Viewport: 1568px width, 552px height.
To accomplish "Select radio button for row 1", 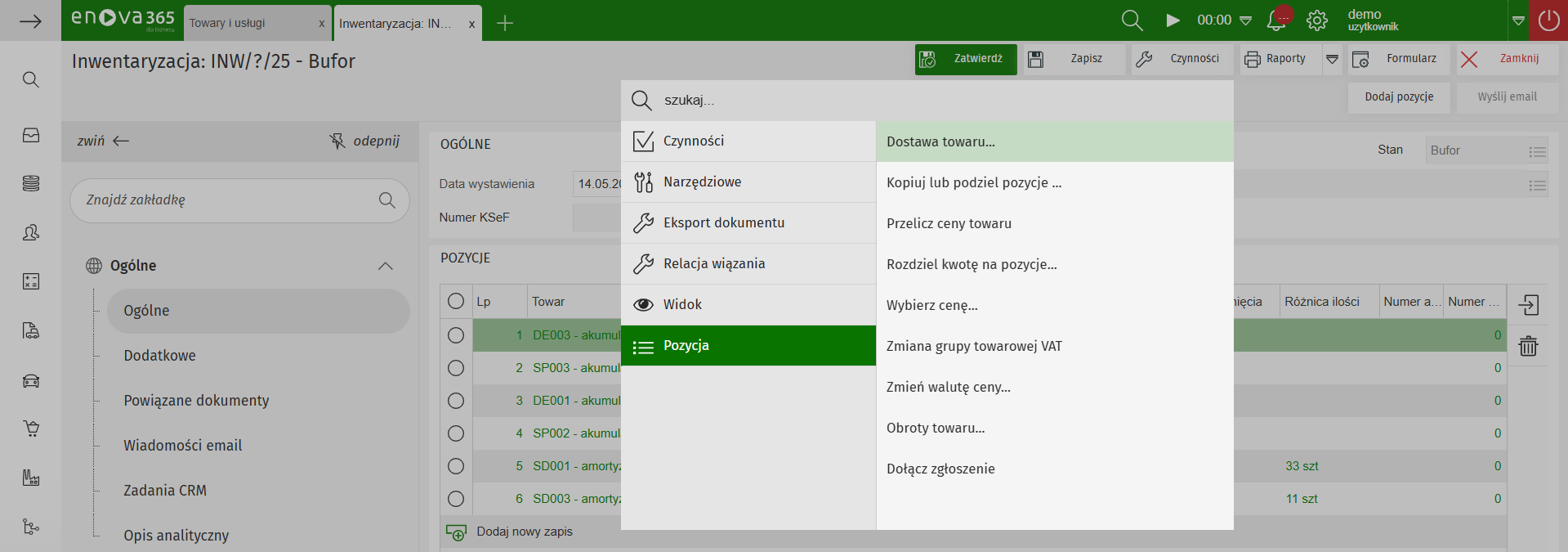I will [456, 335].
